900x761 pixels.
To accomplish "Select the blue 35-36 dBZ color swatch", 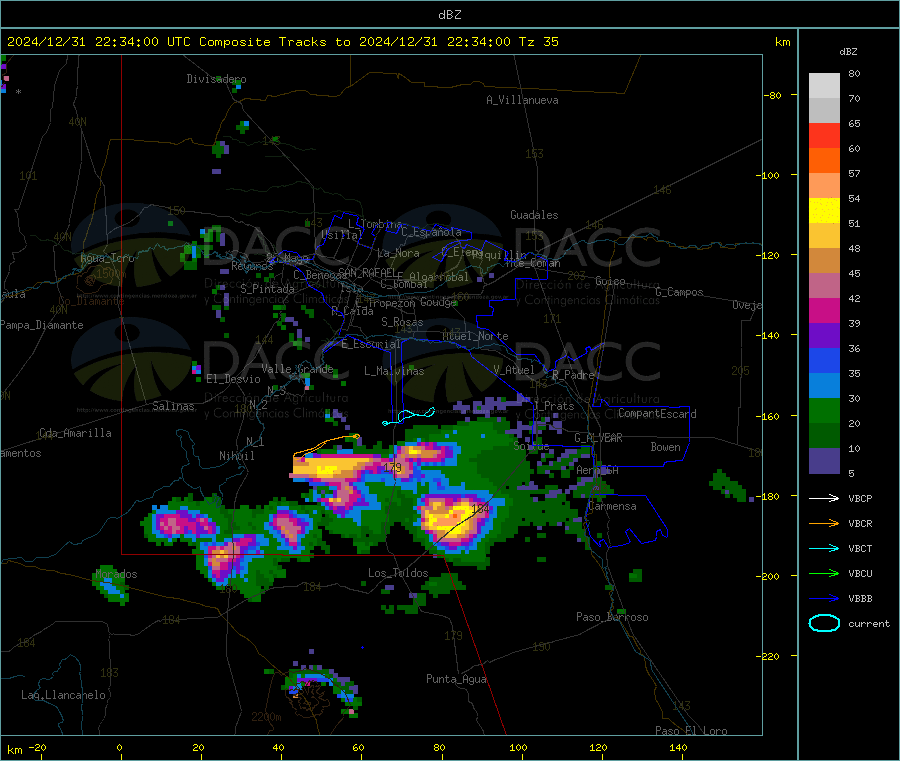I will pyautogui.click(x=824, y=360).
